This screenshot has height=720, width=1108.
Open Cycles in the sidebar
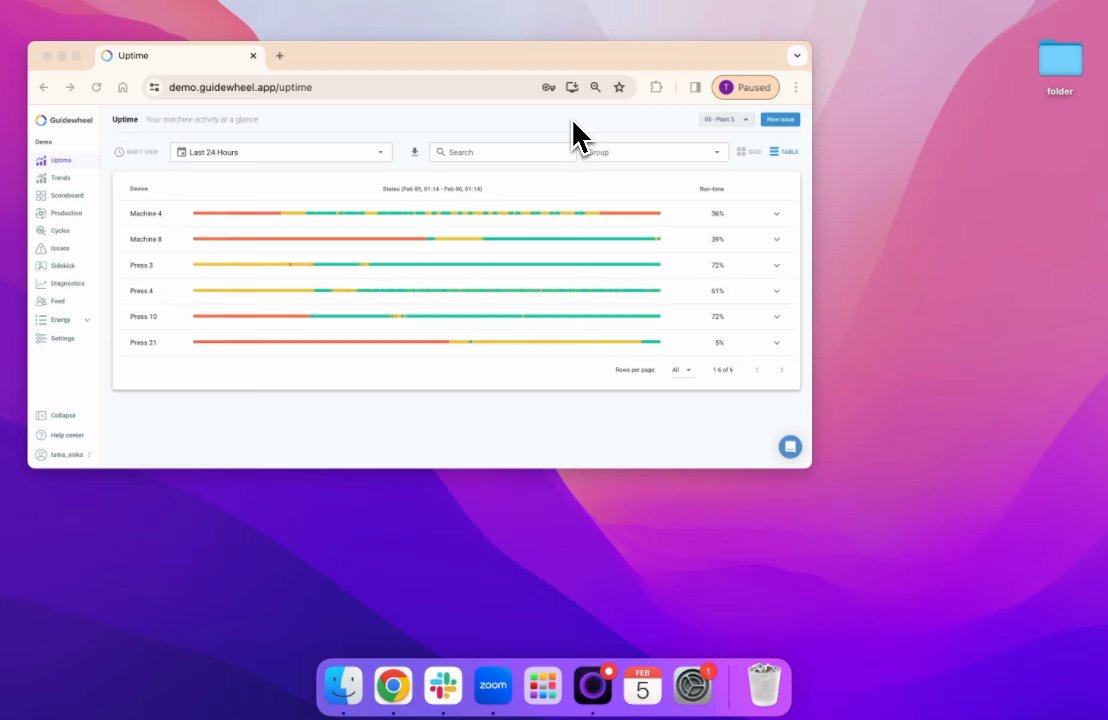(x=60, y=231)
